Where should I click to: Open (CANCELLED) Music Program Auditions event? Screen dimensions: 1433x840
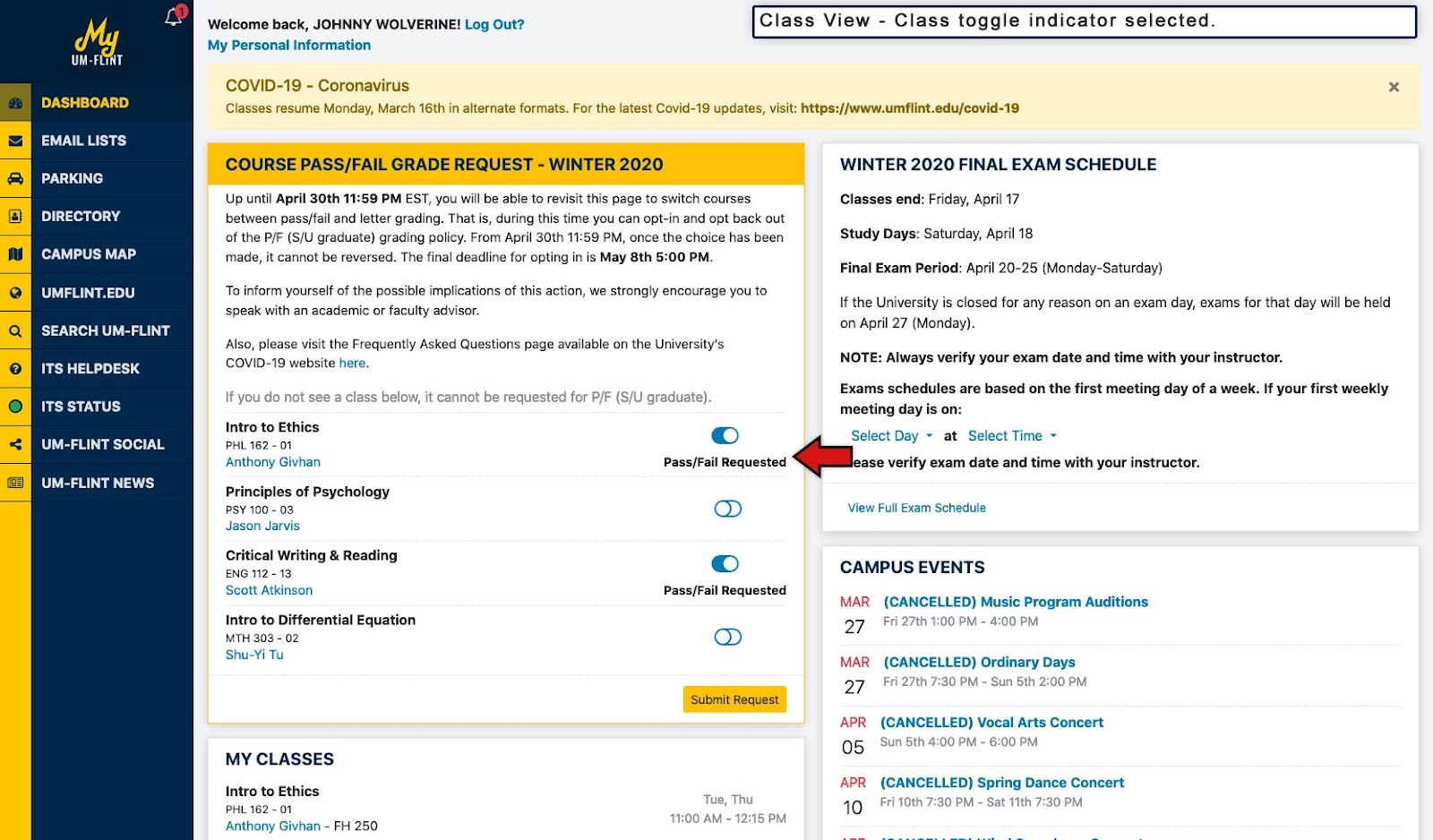1016,602
